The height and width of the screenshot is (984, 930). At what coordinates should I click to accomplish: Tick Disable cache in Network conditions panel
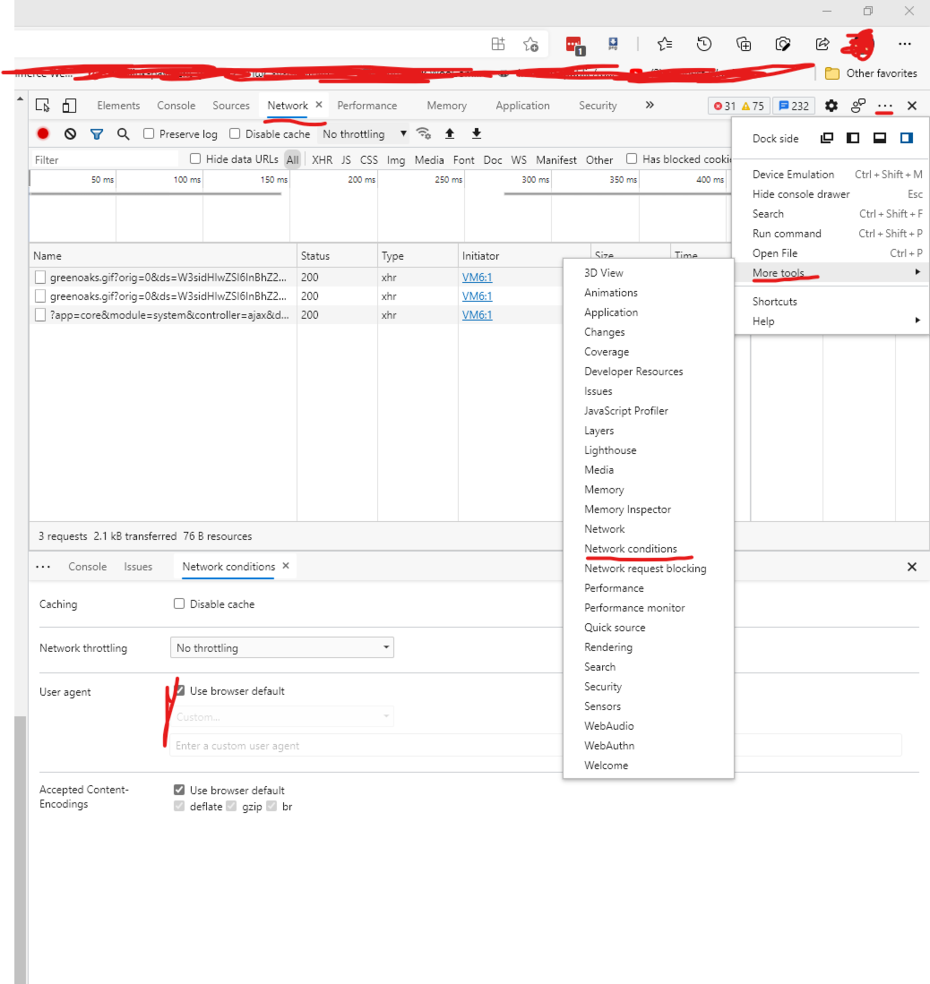coord(180,604)
